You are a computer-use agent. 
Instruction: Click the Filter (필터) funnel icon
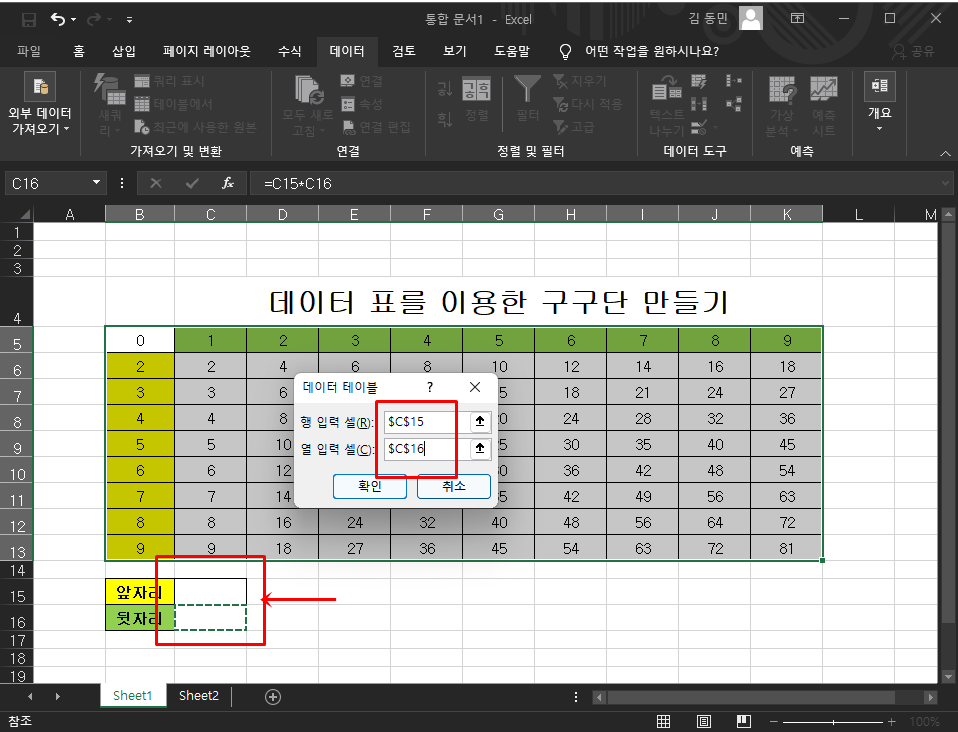527,89
